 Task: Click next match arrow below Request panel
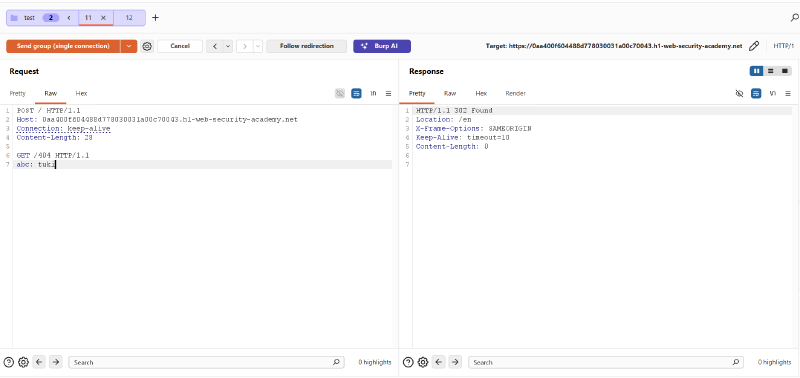pyautogui.click(x=56, y=363)
